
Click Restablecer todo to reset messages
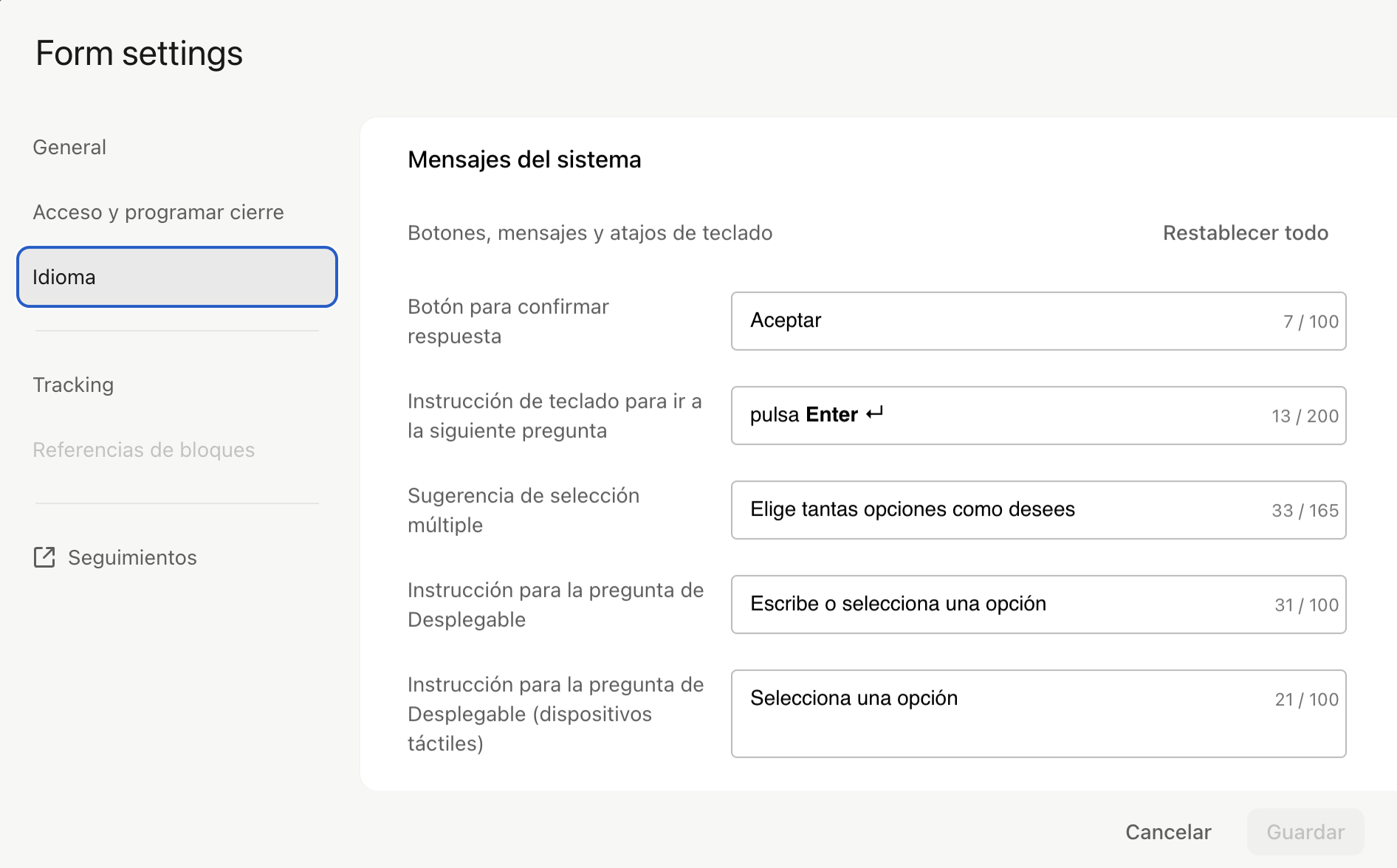1246,232
